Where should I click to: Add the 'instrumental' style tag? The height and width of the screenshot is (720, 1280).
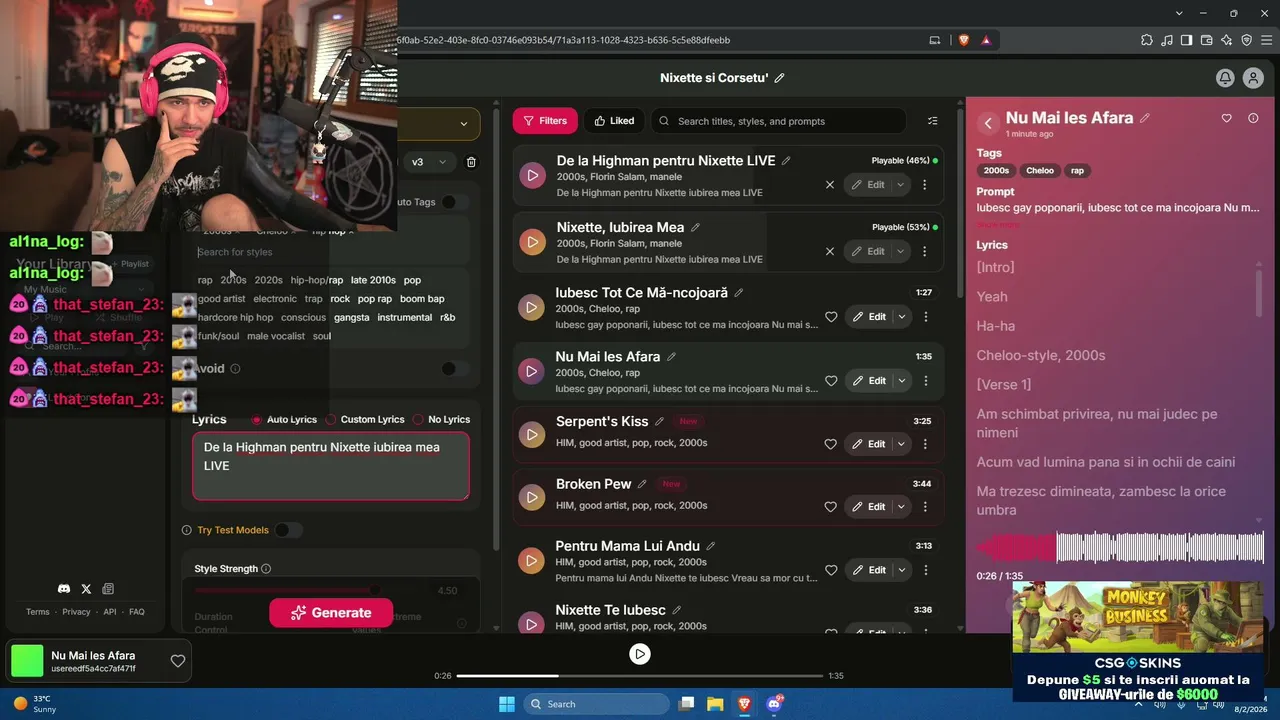click(405, 318)
